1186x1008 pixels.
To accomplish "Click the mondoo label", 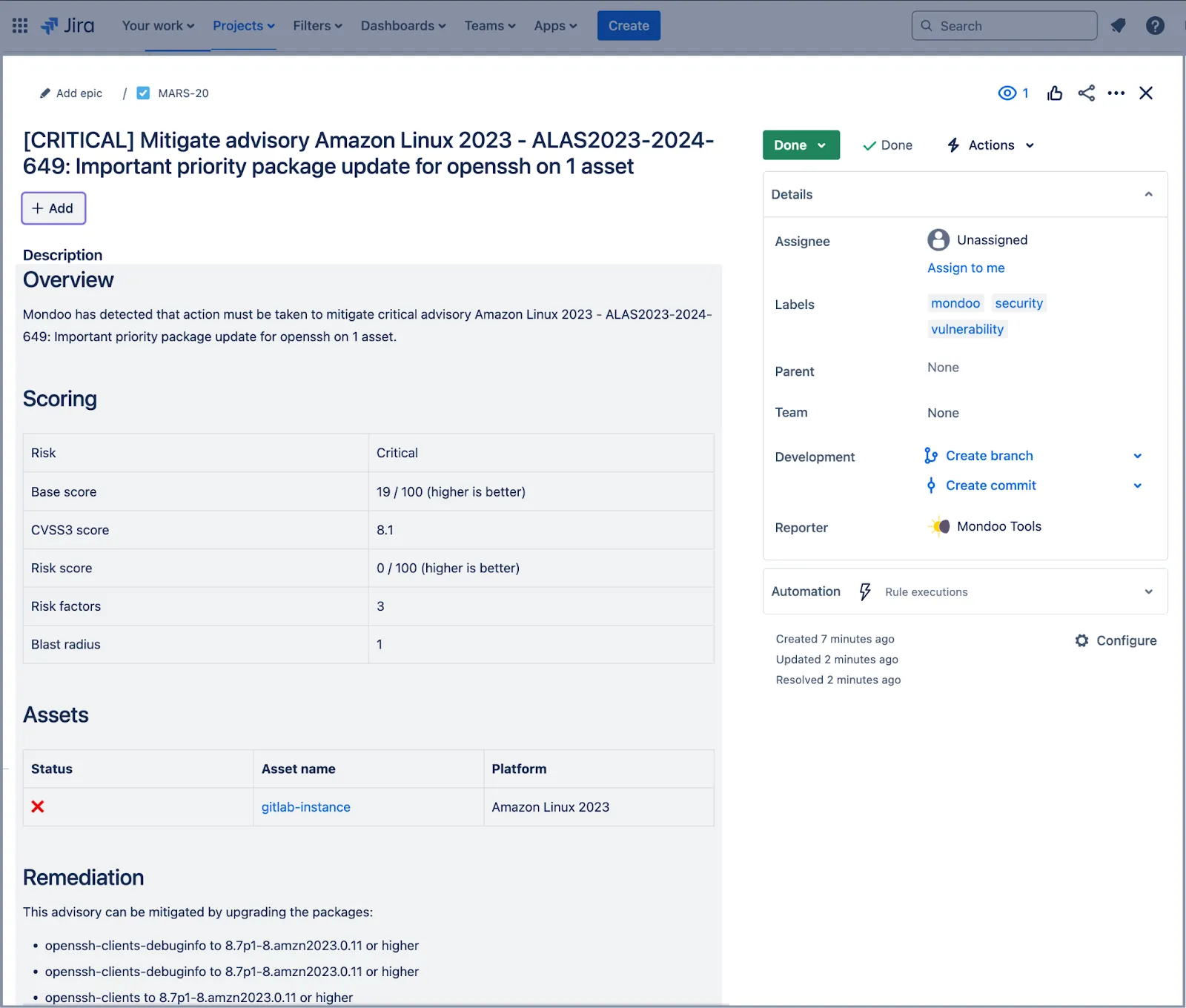I will (955, 303).
